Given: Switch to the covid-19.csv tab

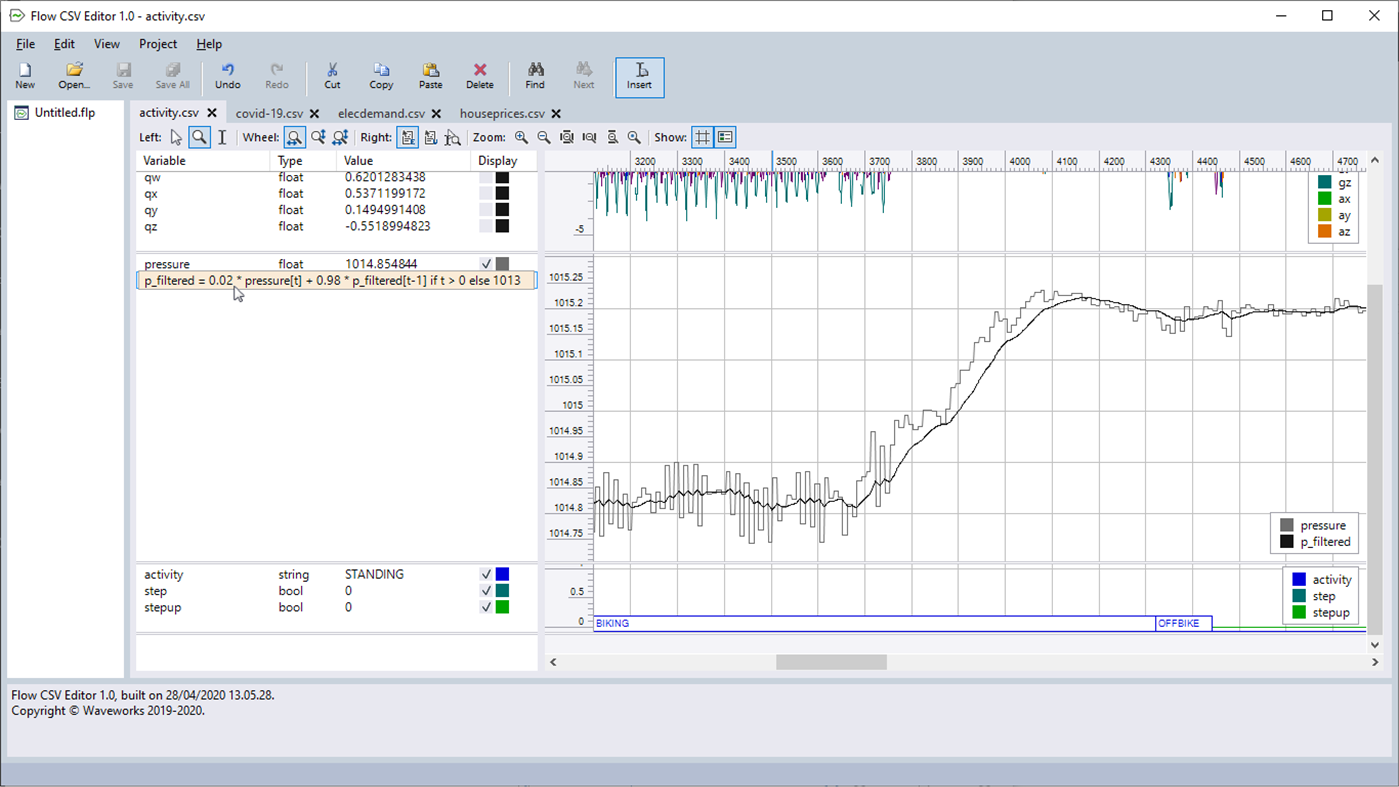Looking at the screenshot, I should (270, 114).
